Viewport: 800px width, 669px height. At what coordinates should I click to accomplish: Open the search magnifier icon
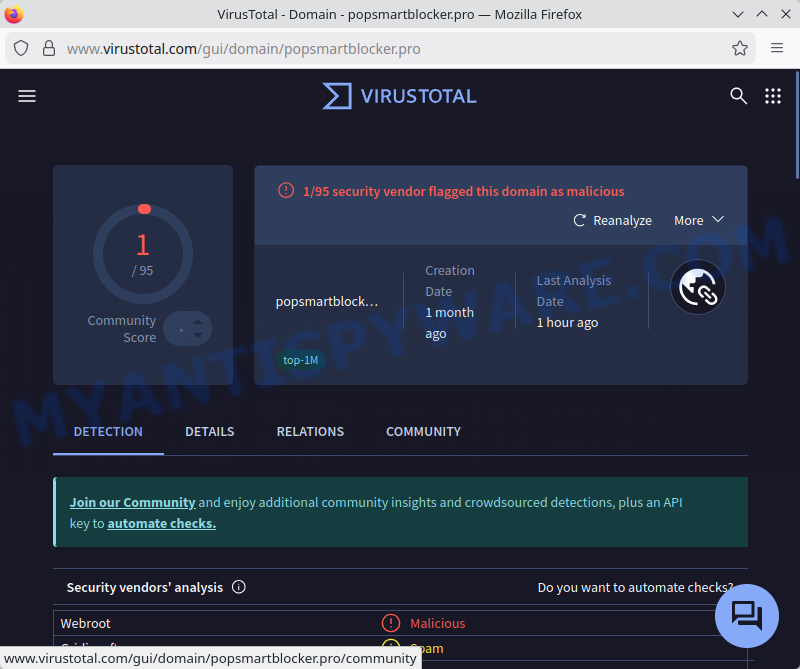click(738, 96)
